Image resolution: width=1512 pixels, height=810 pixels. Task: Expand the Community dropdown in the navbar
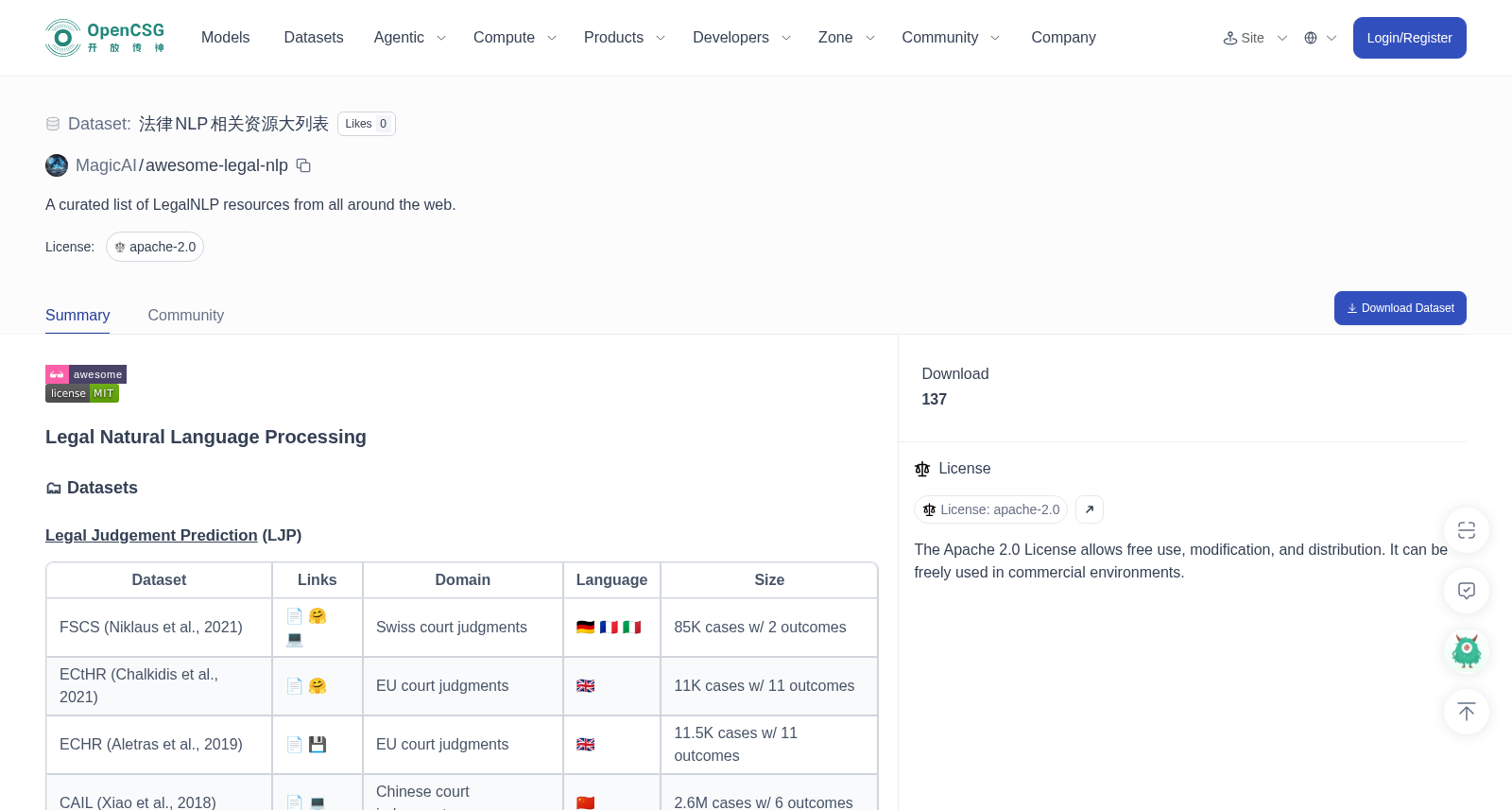(x=951, y=38)
